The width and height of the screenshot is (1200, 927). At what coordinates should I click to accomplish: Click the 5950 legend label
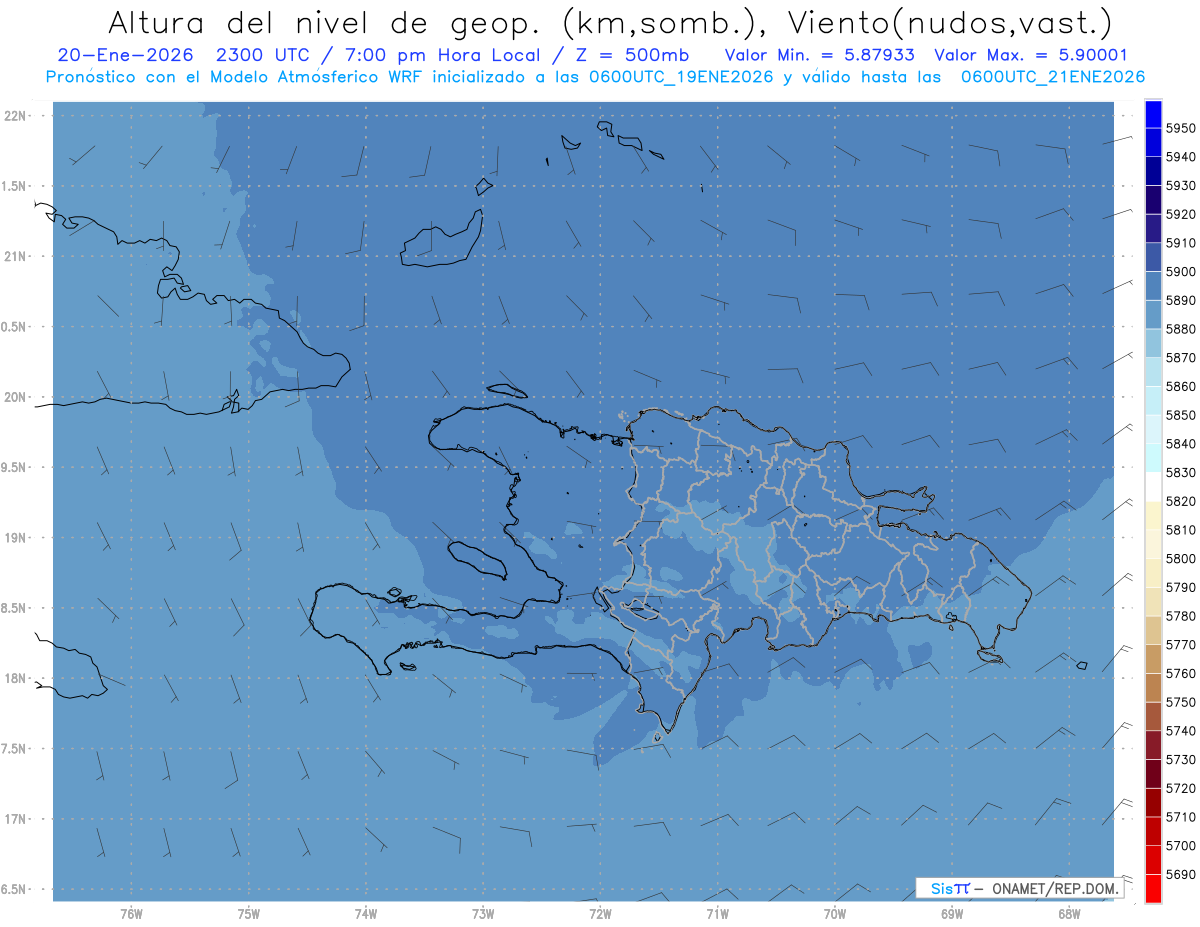[1180, 128]
